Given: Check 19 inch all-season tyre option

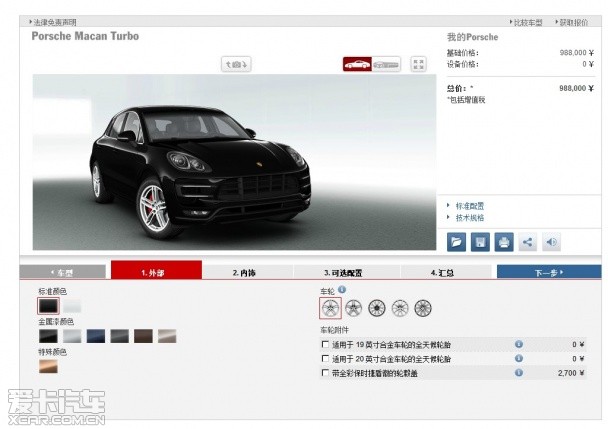Looking at the screenshot, I should pyautogui.click(x=325, y=344).
